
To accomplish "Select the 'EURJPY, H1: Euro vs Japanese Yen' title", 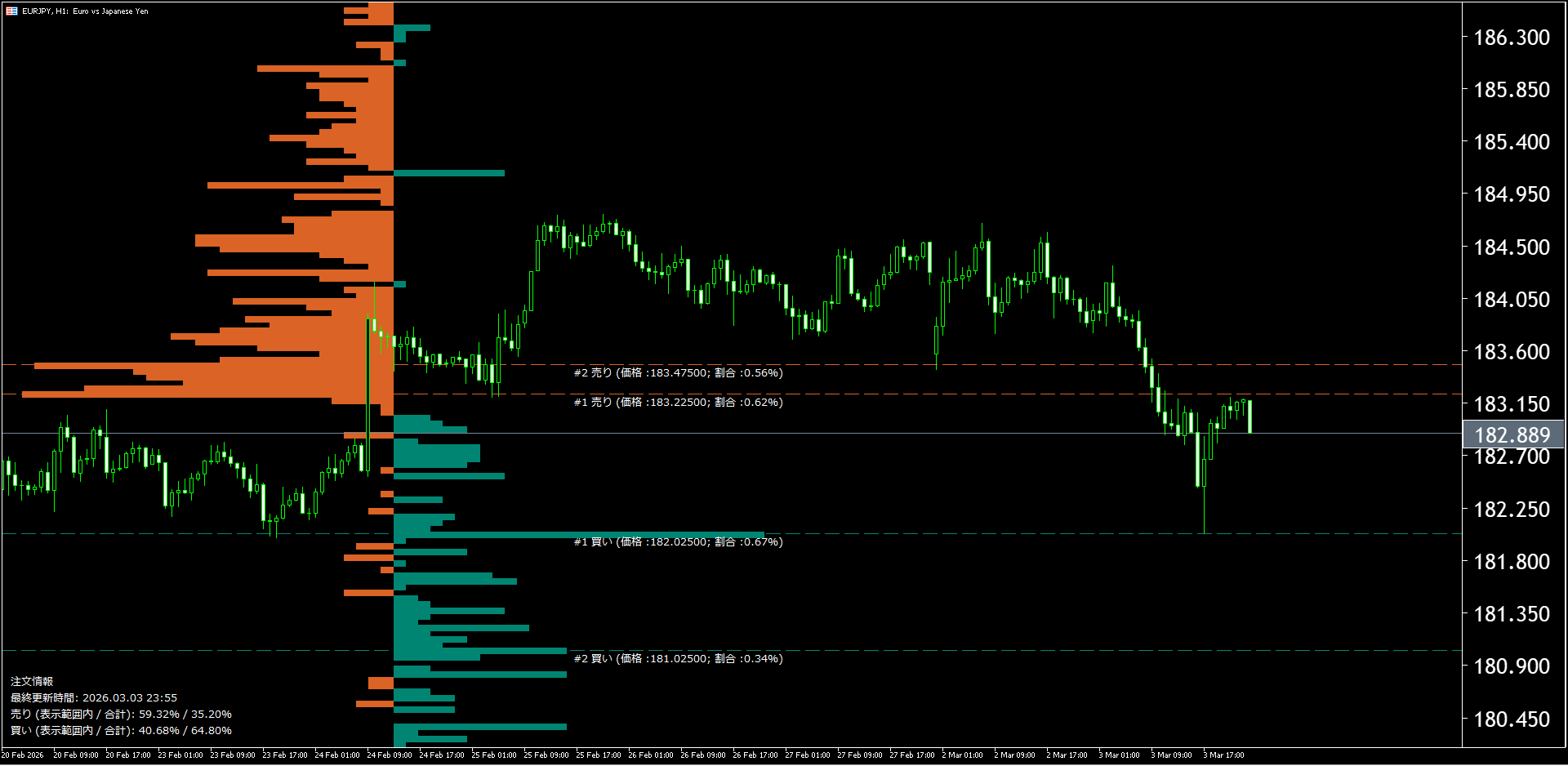I will click(x=85, y=11).
